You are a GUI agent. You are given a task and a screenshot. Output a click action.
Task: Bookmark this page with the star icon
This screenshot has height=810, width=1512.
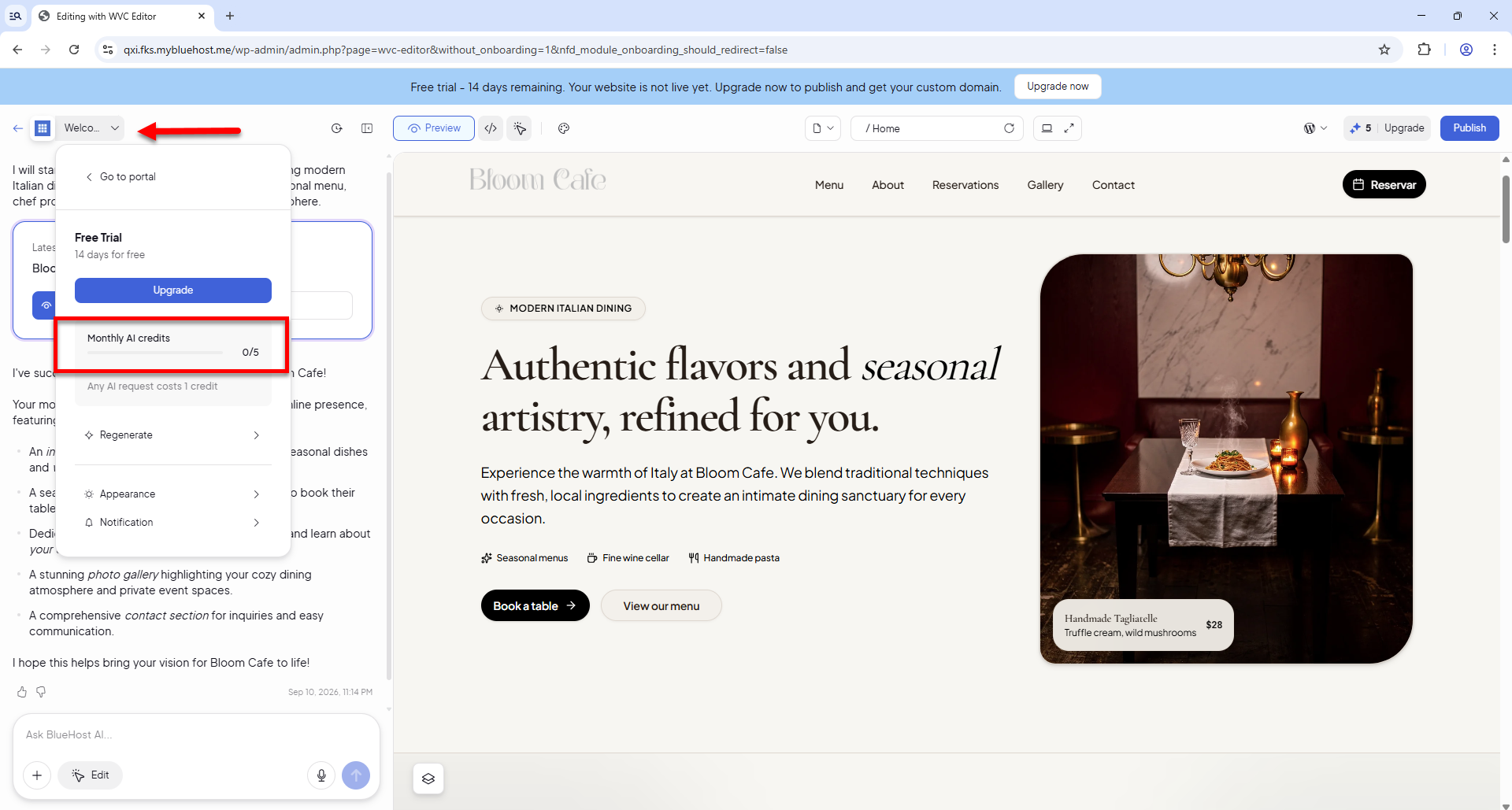point(1384,50)
